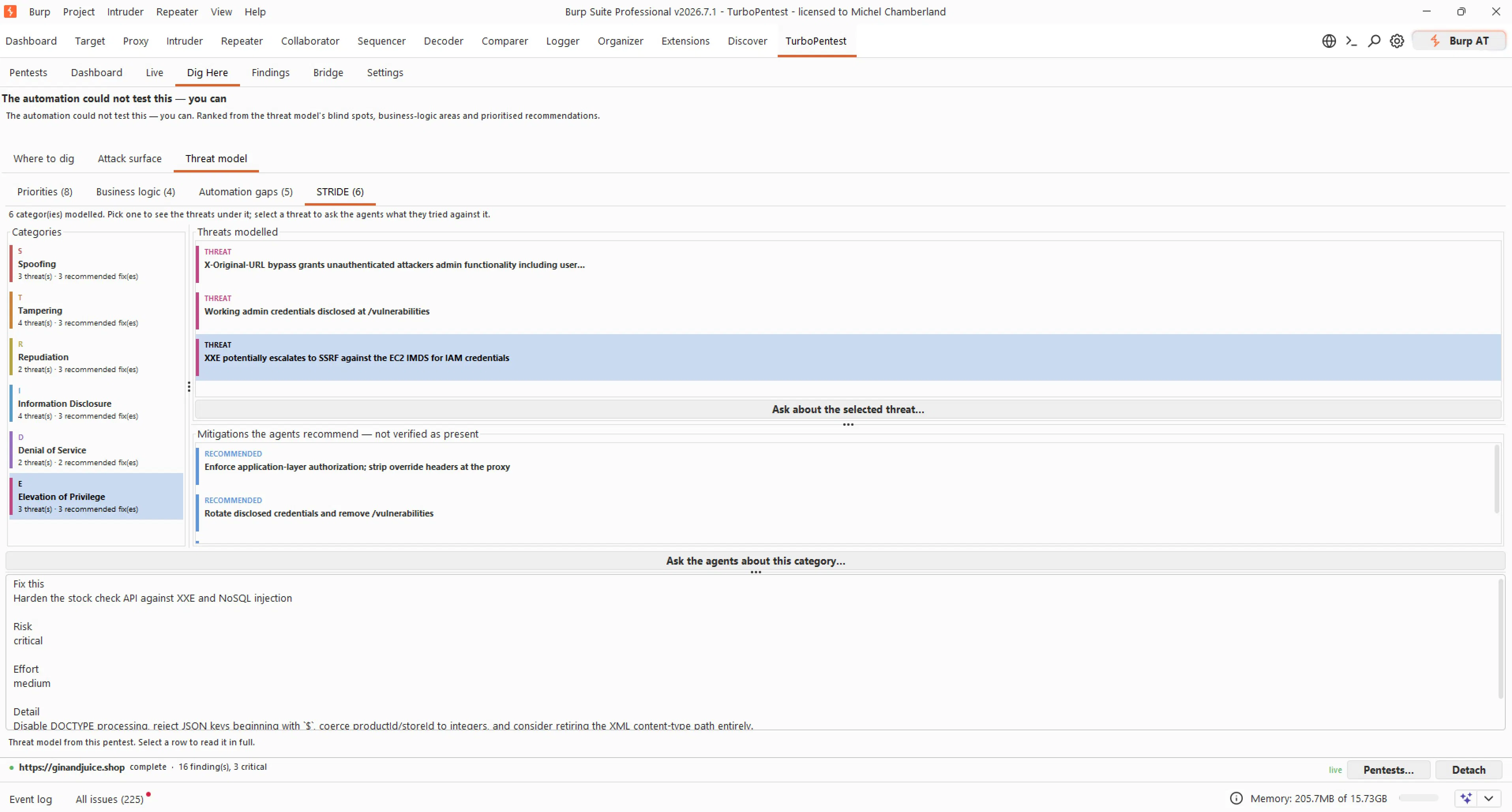Switch to Where to dig tab
The height and width of the screenshot is (812, 1512).
pos(44,159)
